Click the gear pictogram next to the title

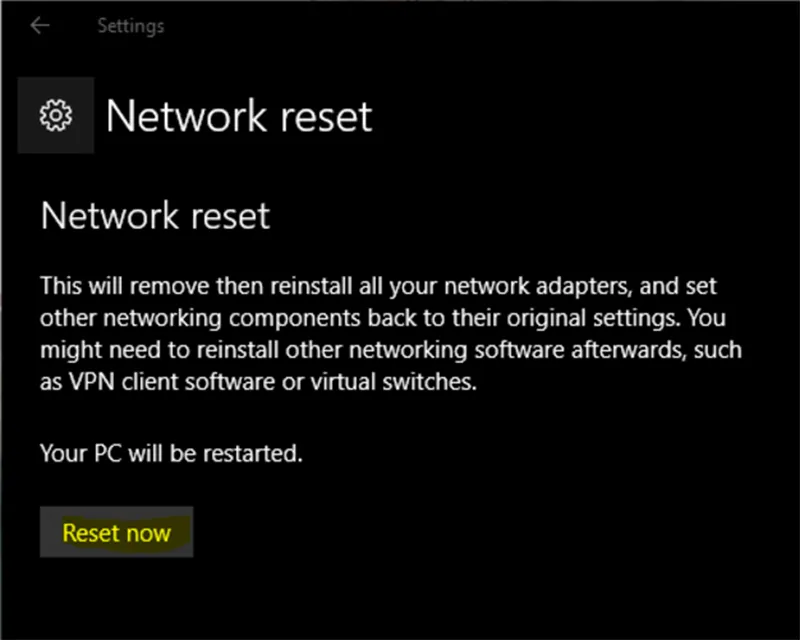pos(55,115)
